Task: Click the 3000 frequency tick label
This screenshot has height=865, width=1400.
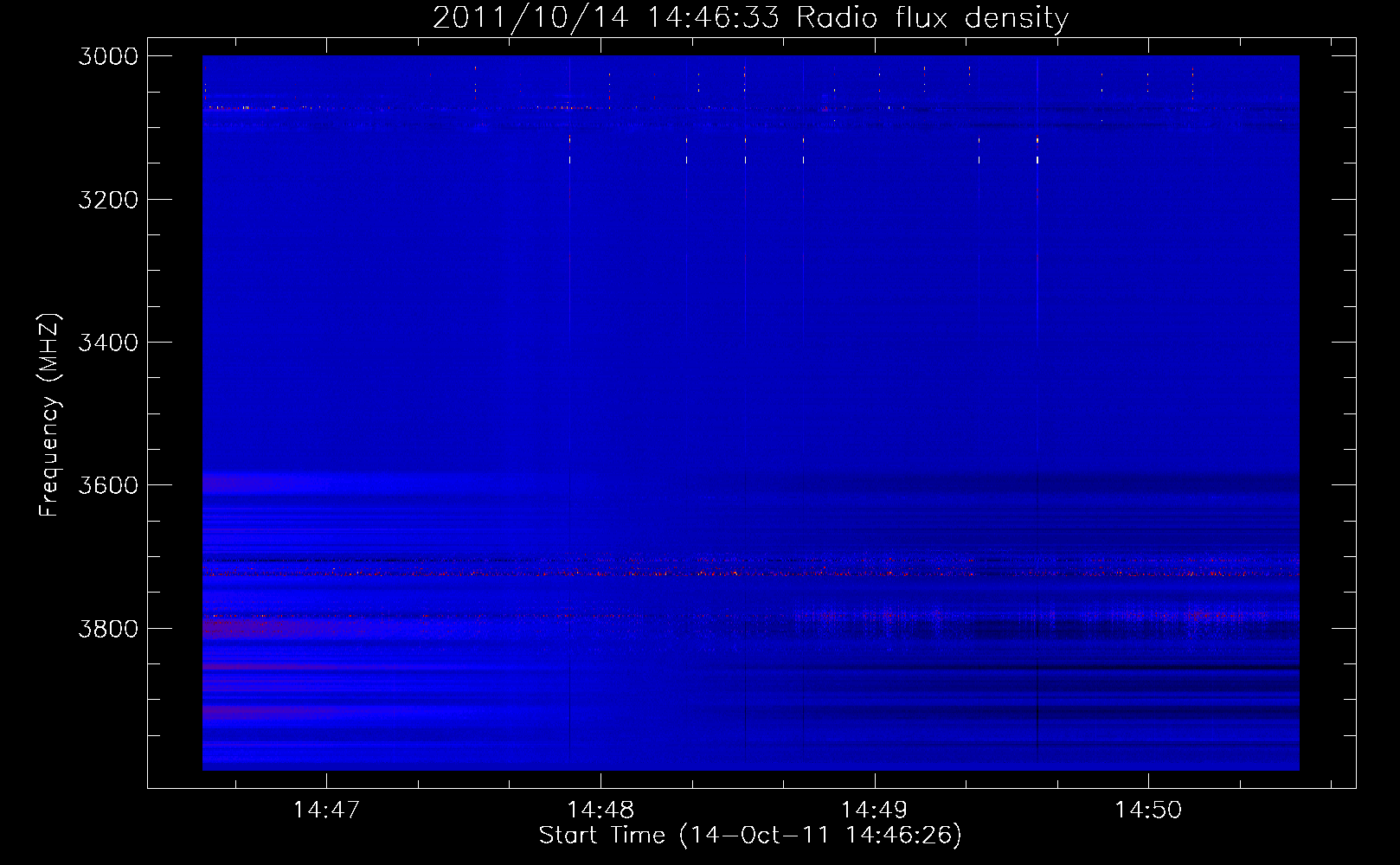Action: tap(108, 56)
